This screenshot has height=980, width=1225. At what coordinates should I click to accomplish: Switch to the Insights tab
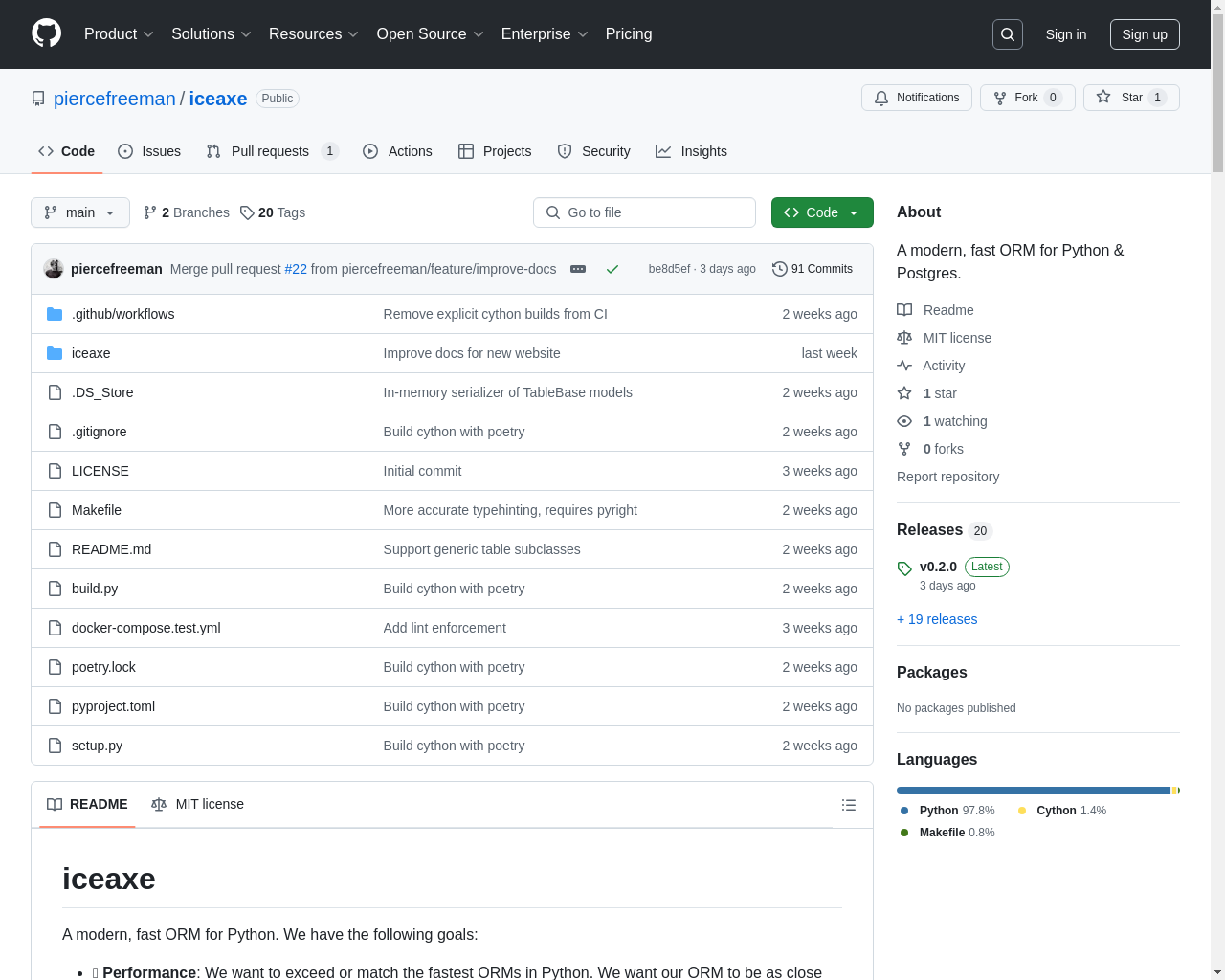coord(691,151)
